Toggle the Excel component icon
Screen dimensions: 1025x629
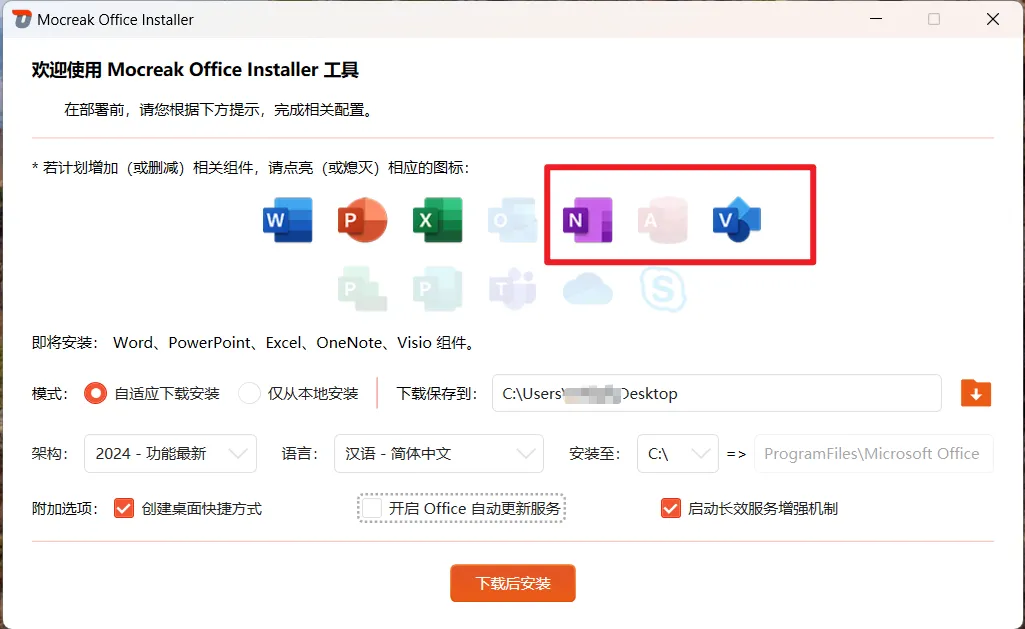pos(437,220)
